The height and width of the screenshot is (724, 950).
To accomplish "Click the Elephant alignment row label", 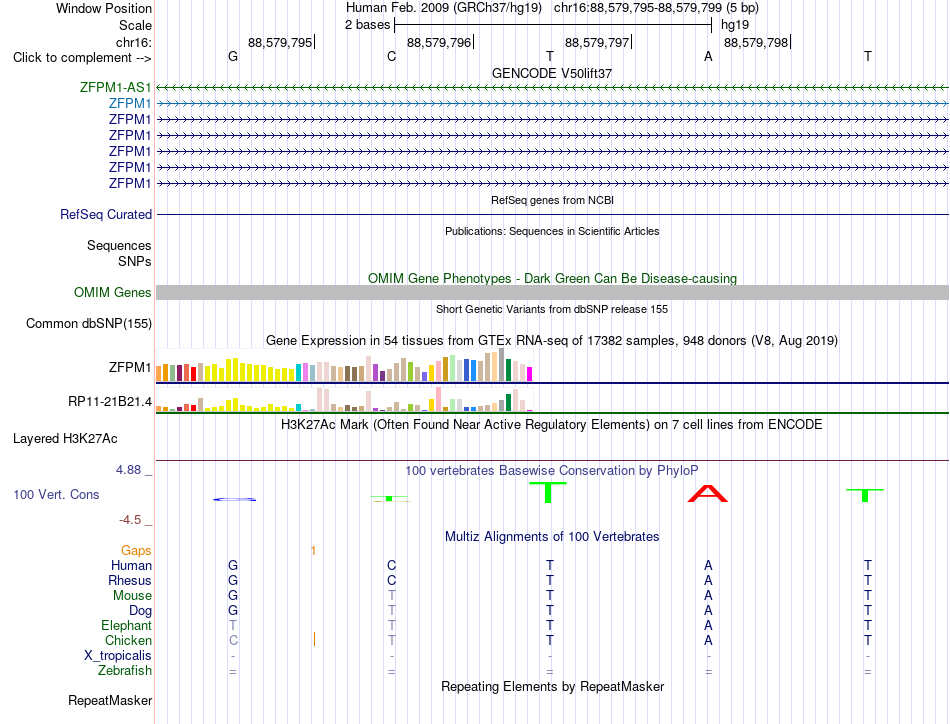I will point(126,625).
